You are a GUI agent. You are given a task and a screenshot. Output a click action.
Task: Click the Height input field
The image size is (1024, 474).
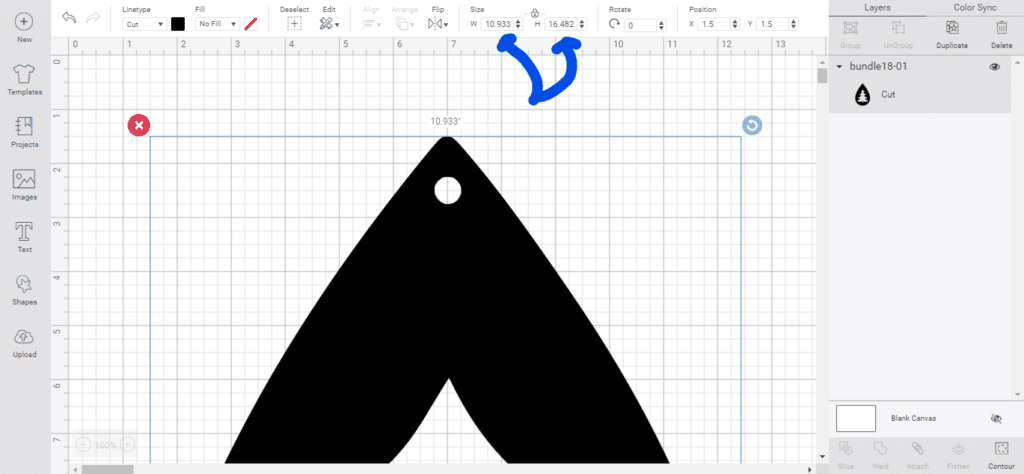click(560, 25)
